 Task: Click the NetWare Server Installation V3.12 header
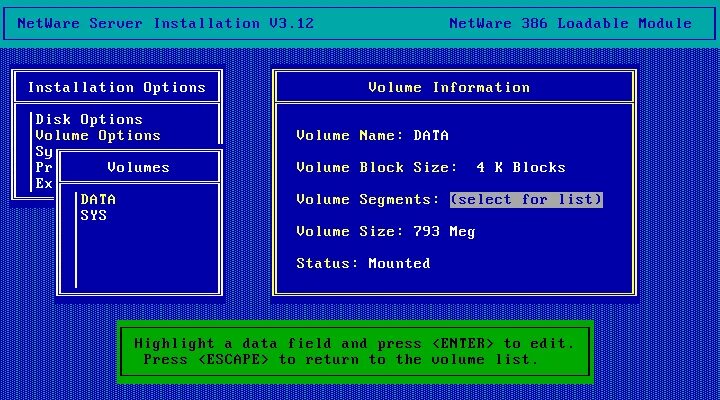(165, 23)
